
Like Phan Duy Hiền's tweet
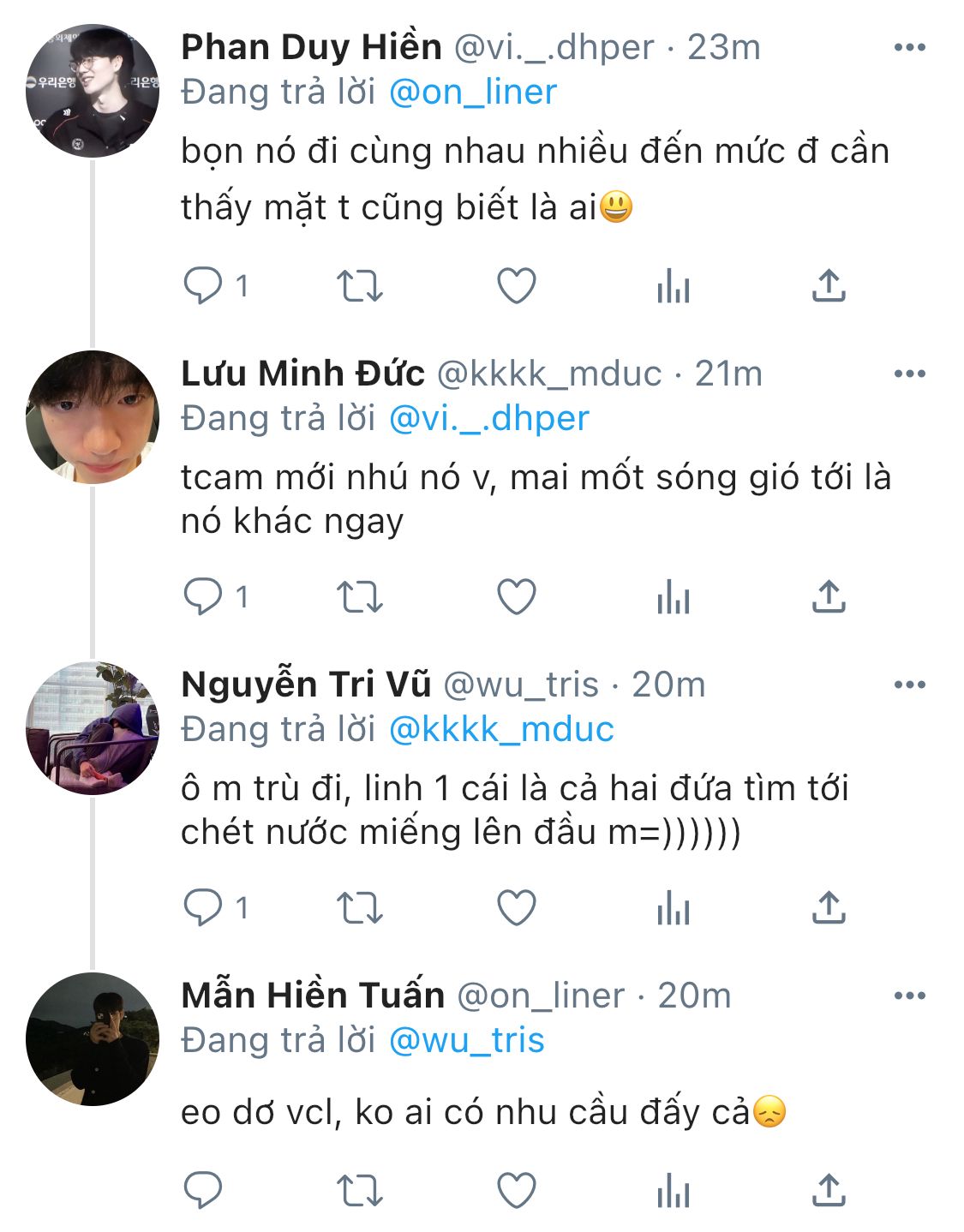(517, 286)
